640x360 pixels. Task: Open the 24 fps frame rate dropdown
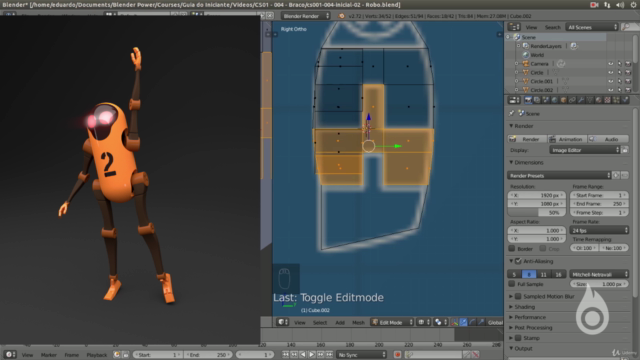pos(599,230)
